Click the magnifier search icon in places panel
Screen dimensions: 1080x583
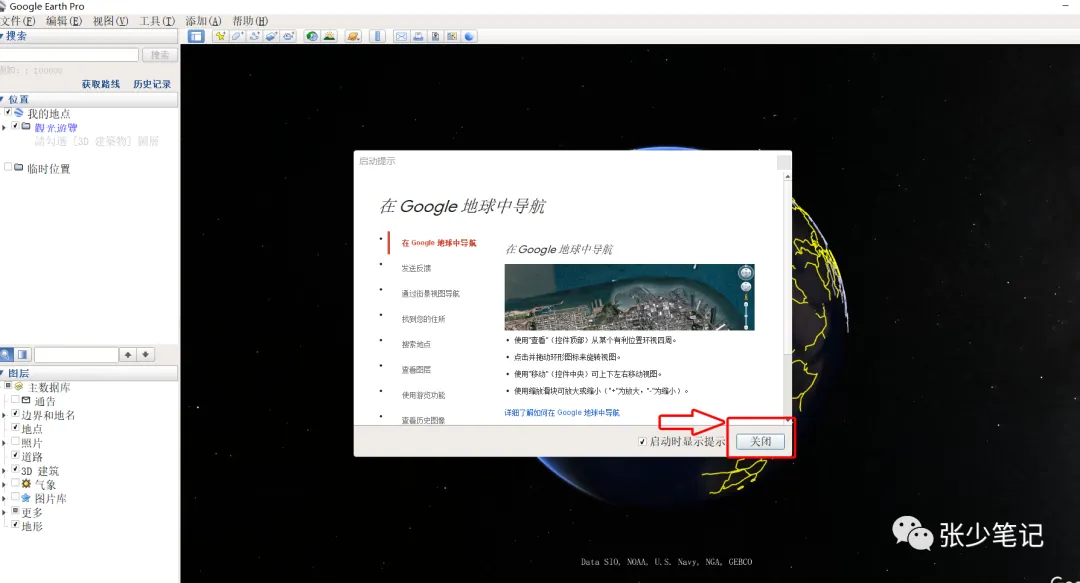(x=6, y=354)
